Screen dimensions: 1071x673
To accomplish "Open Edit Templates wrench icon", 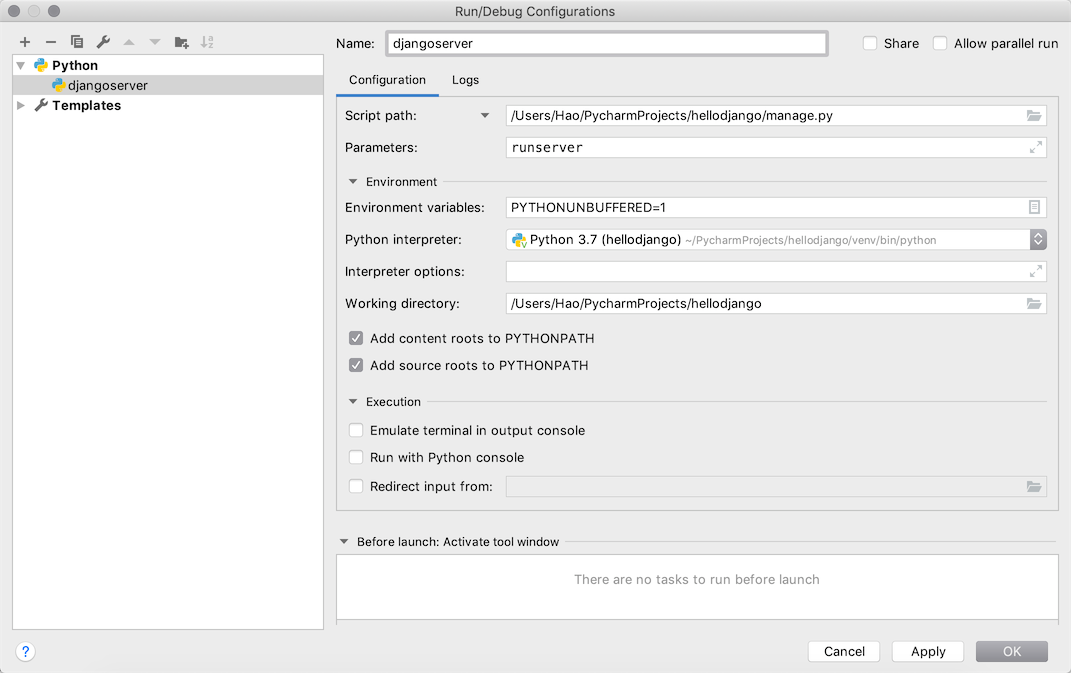I will point(103,42).
